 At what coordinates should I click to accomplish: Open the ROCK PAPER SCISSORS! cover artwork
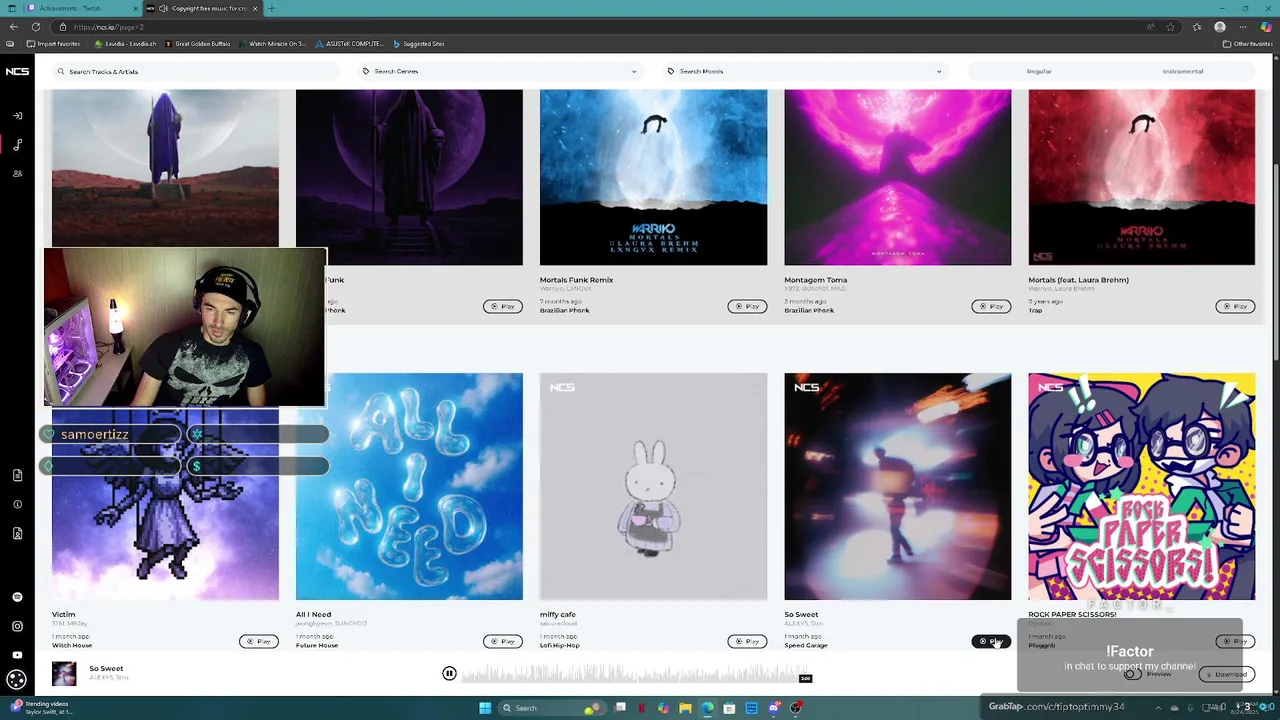coord(1141,487)
